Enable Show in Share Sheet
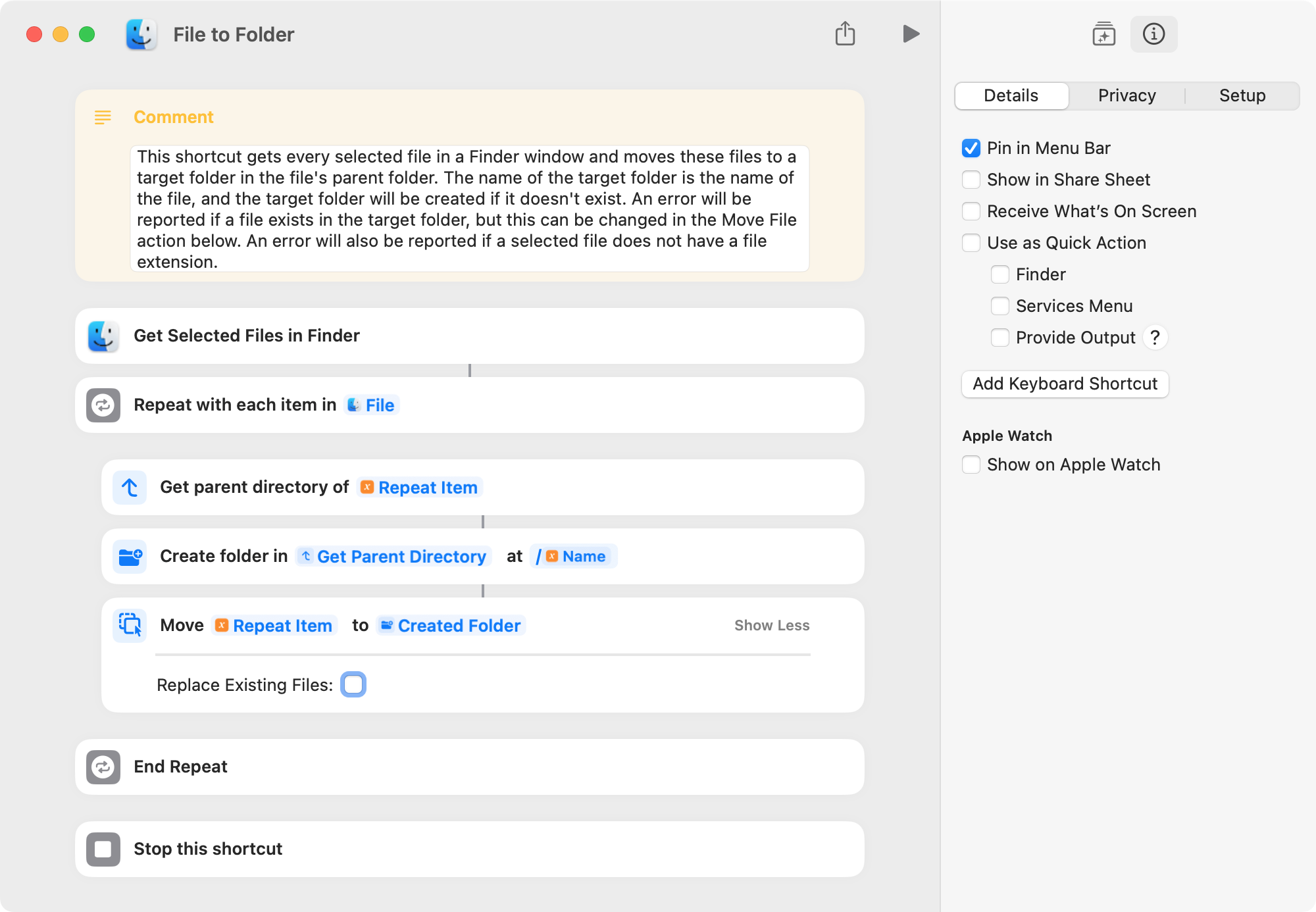Screen dimensions: 1316x912 click(x=971, y=180)
